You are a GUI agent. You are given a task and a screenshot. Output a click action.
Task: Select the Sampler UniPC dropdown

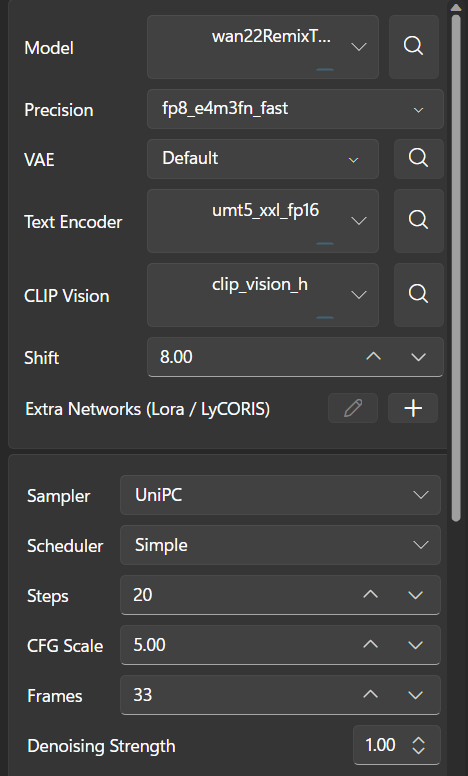[x=281, y=495]
